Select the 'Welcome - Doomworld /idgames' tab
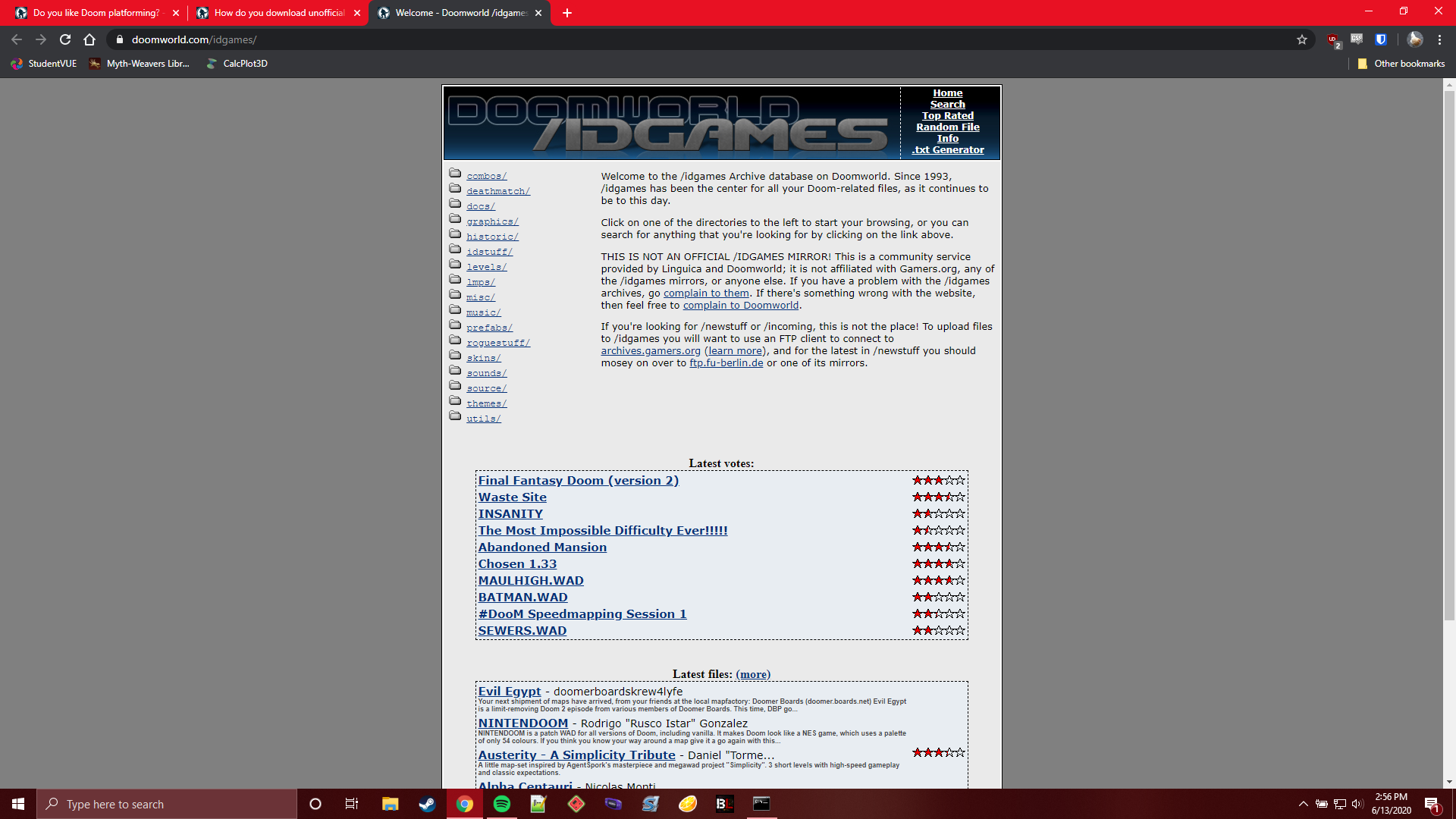The height and width of the screenshot is (819, 1456). coord(459,13)
